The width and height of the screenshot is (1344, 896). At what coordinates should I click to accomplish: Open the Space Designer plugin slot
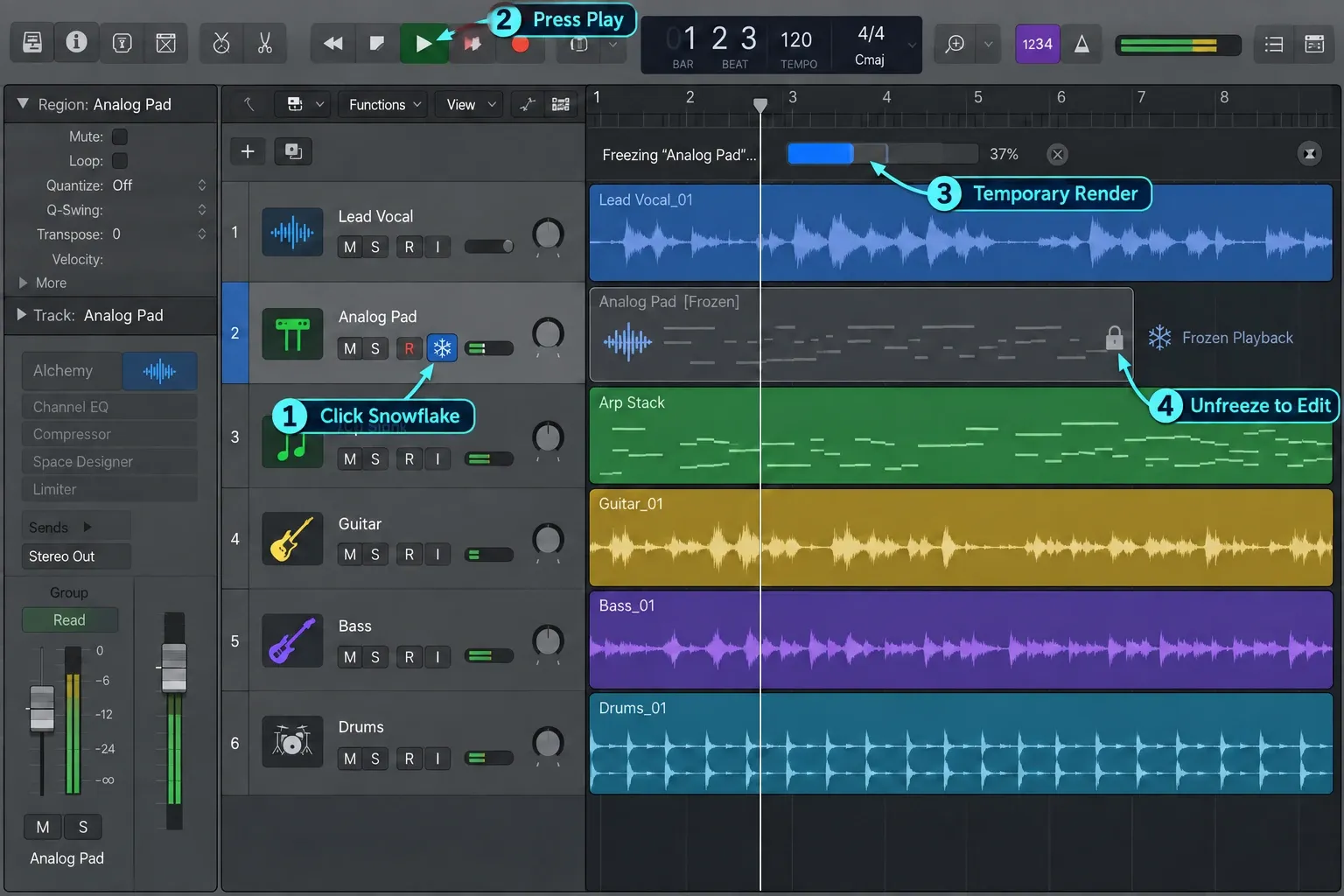109,461
